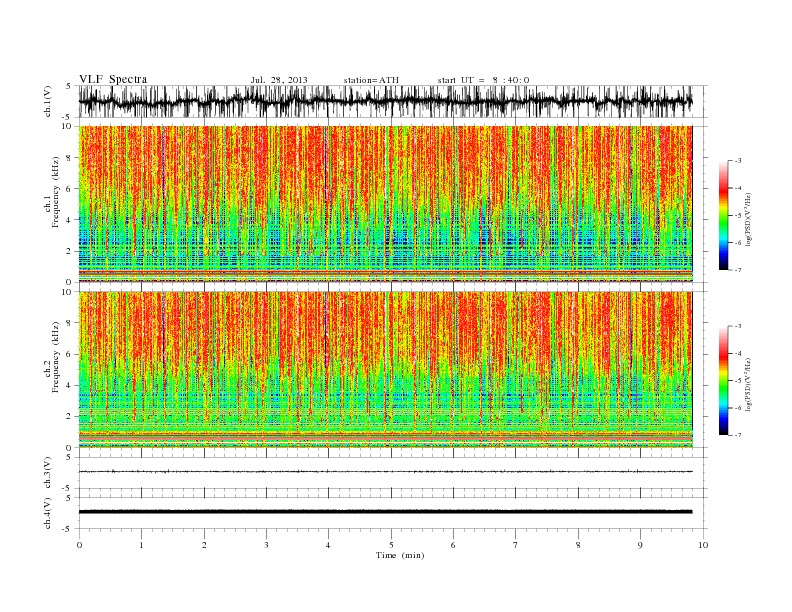792x612 pixels.
Task: Click upper colorbar "log(PSD)(V²/Hz)" label
Action: tap(748, 219)
